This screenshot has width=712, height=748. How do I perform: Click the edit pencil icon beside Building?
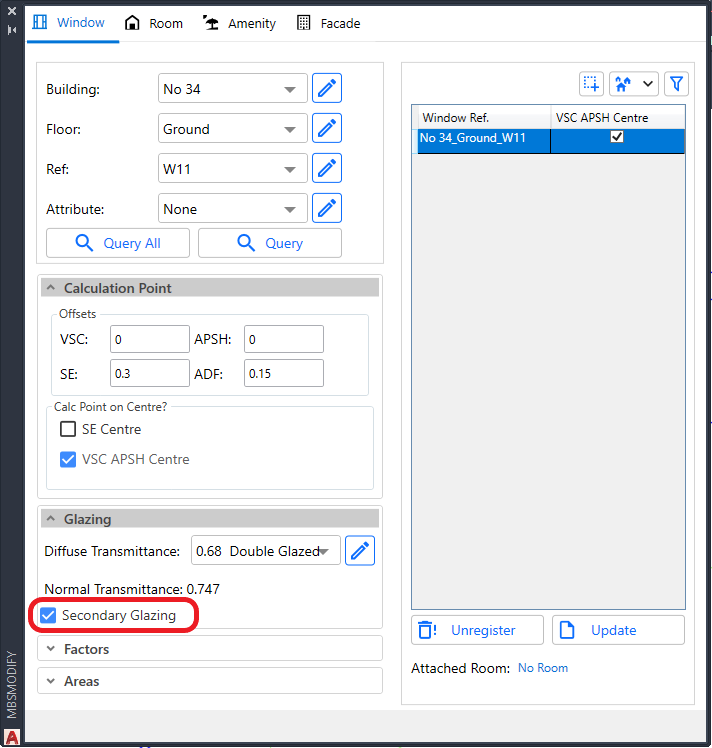327,89
